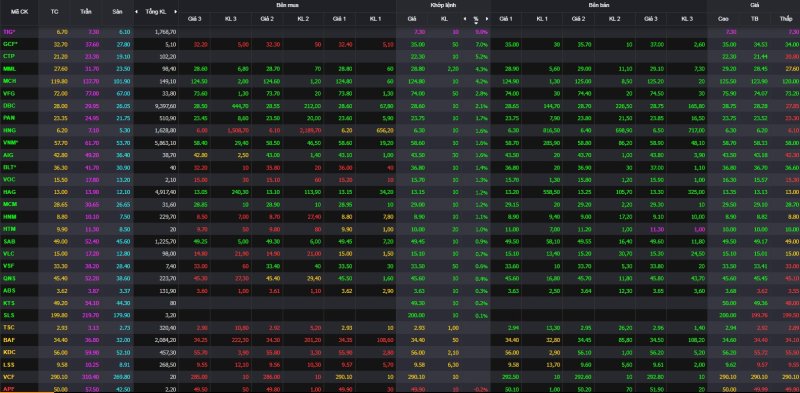The width and height of the screenshot is (800, 393).
Task: Click the right arrow after the % column
Action: 487,19
